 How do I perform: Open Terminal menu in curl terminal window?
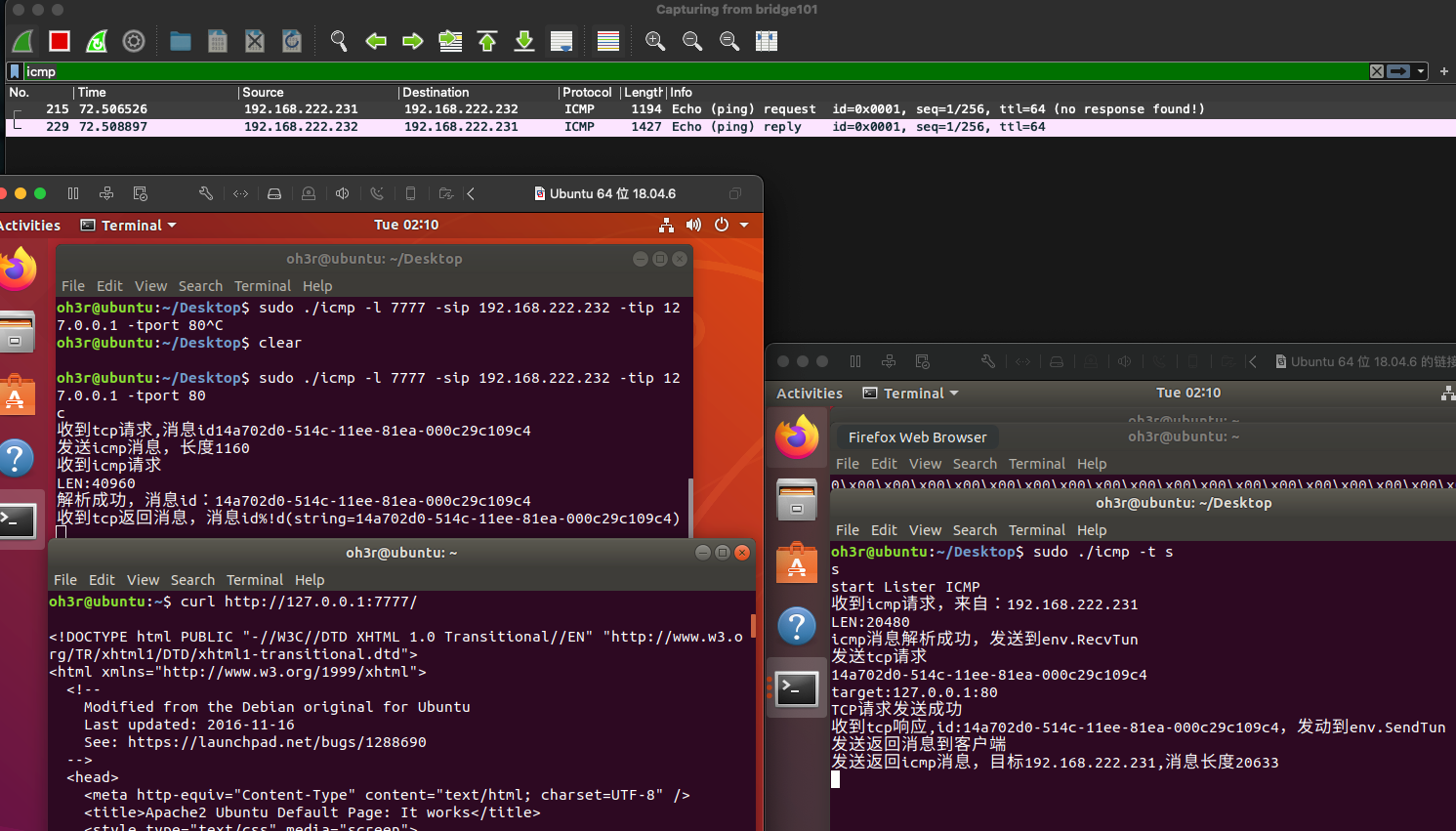255,580
